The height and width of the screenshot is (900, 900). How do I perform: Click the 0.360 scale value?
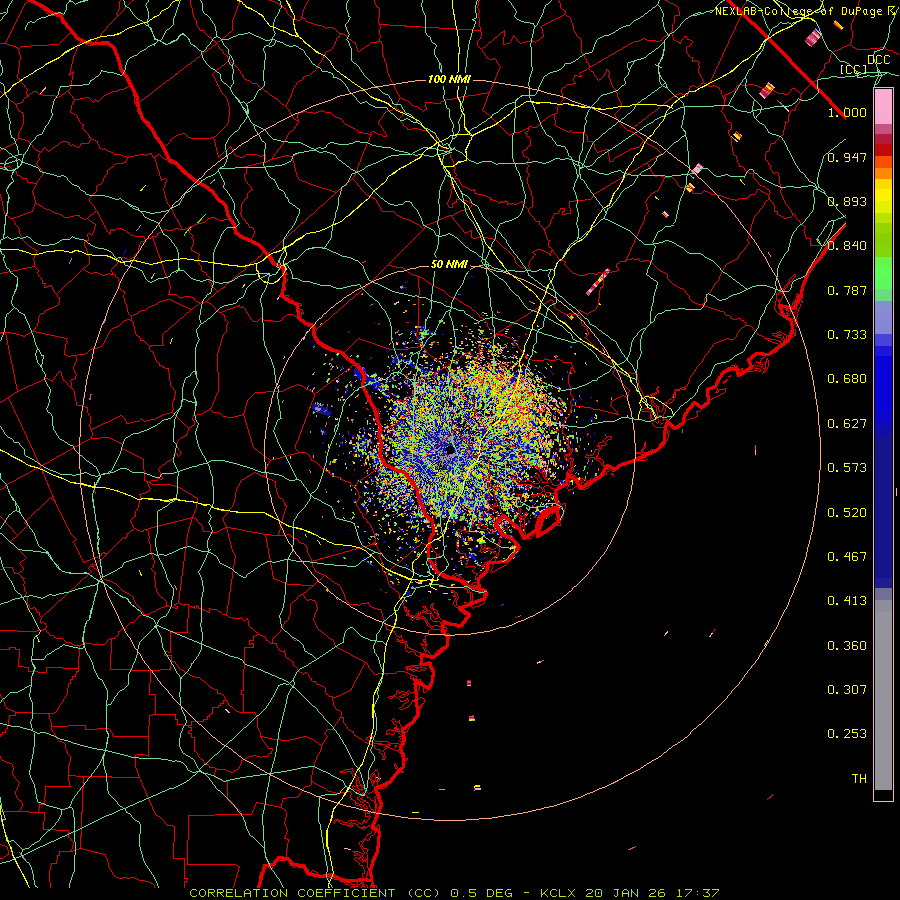[847, 646]
